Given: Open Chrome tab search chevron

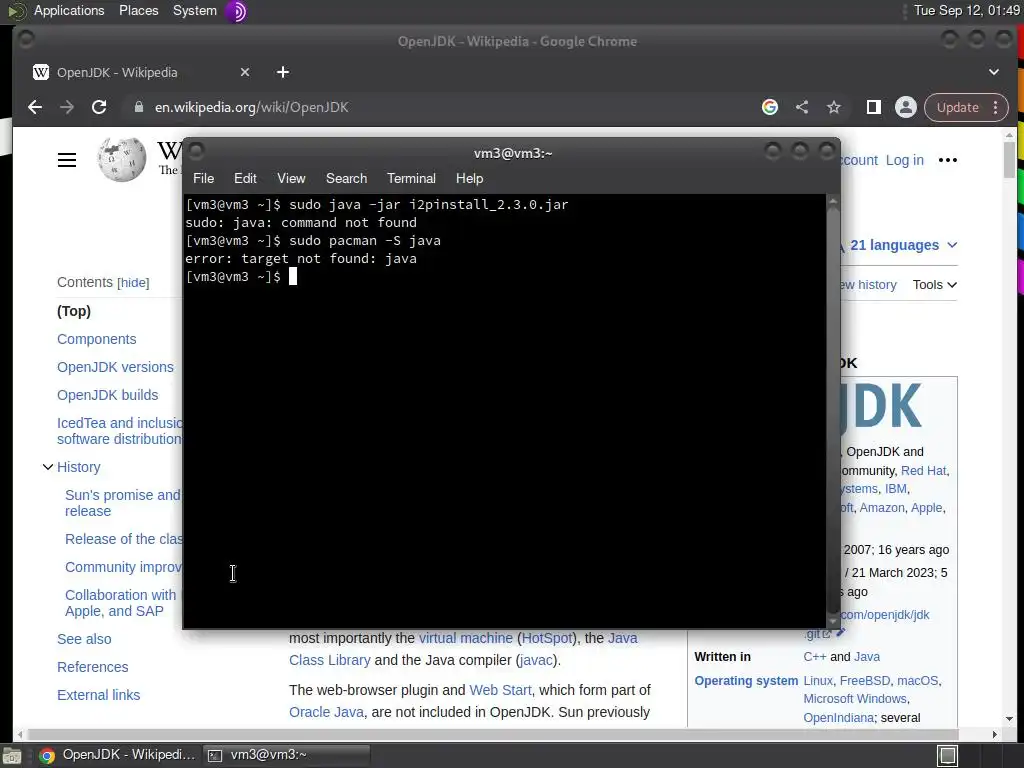Looking at the screenshot, I should 994,72.
